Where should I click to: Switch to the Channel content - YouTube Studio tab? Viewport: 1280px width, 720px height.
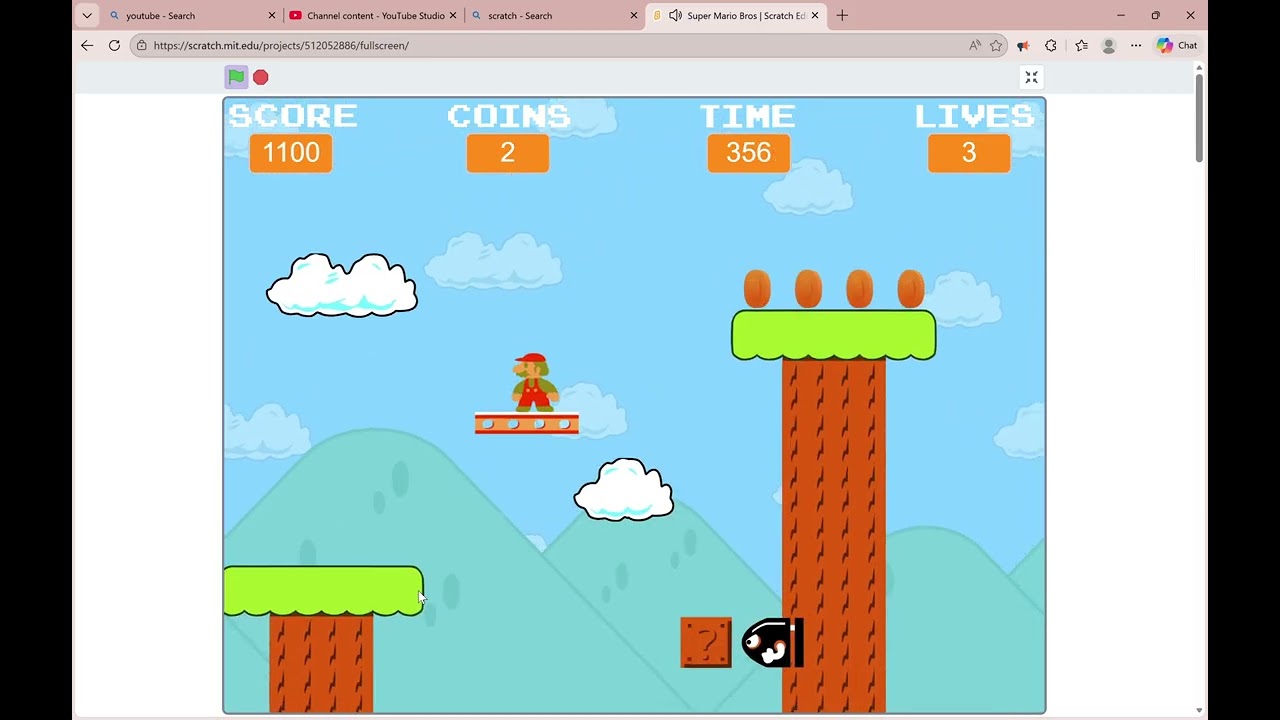[374, 15]
